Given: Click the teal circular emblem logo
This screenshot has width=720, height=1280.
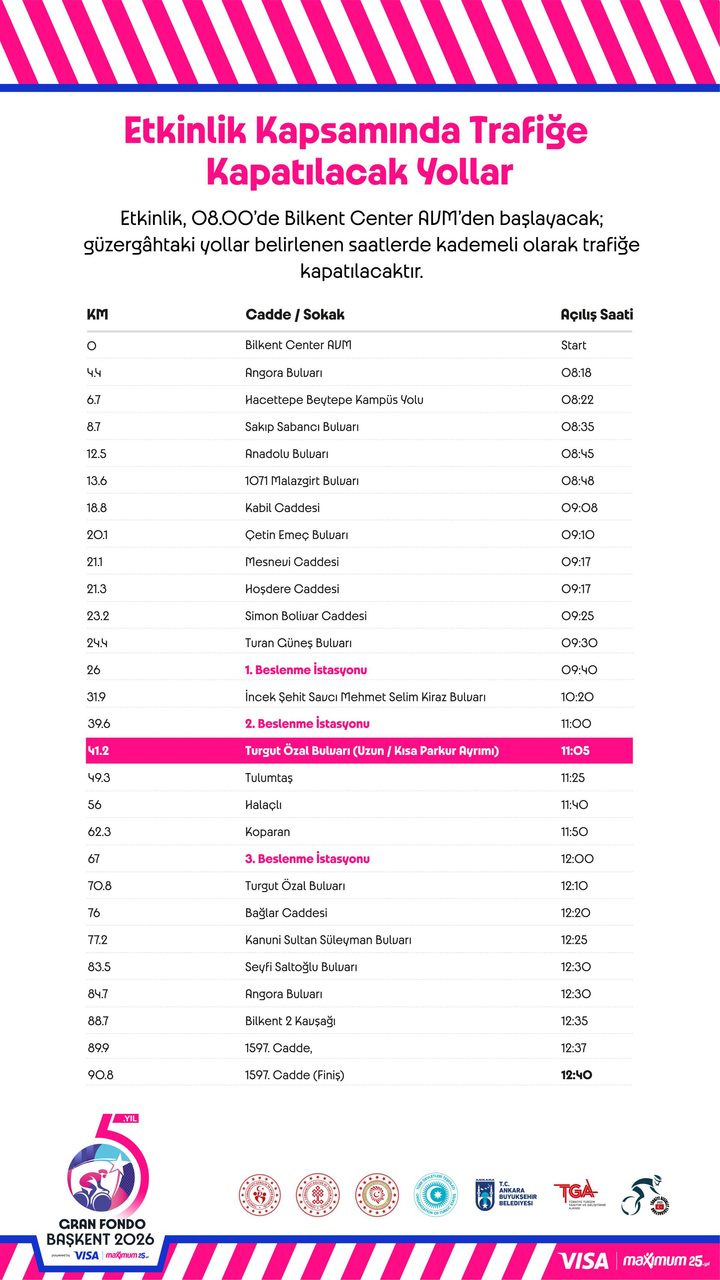Looking at the screenshot, I should (435, 1195).
